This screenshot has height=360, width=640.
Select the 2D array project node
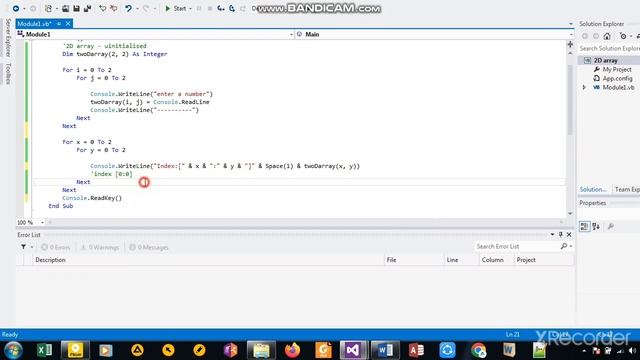[605, 60]
